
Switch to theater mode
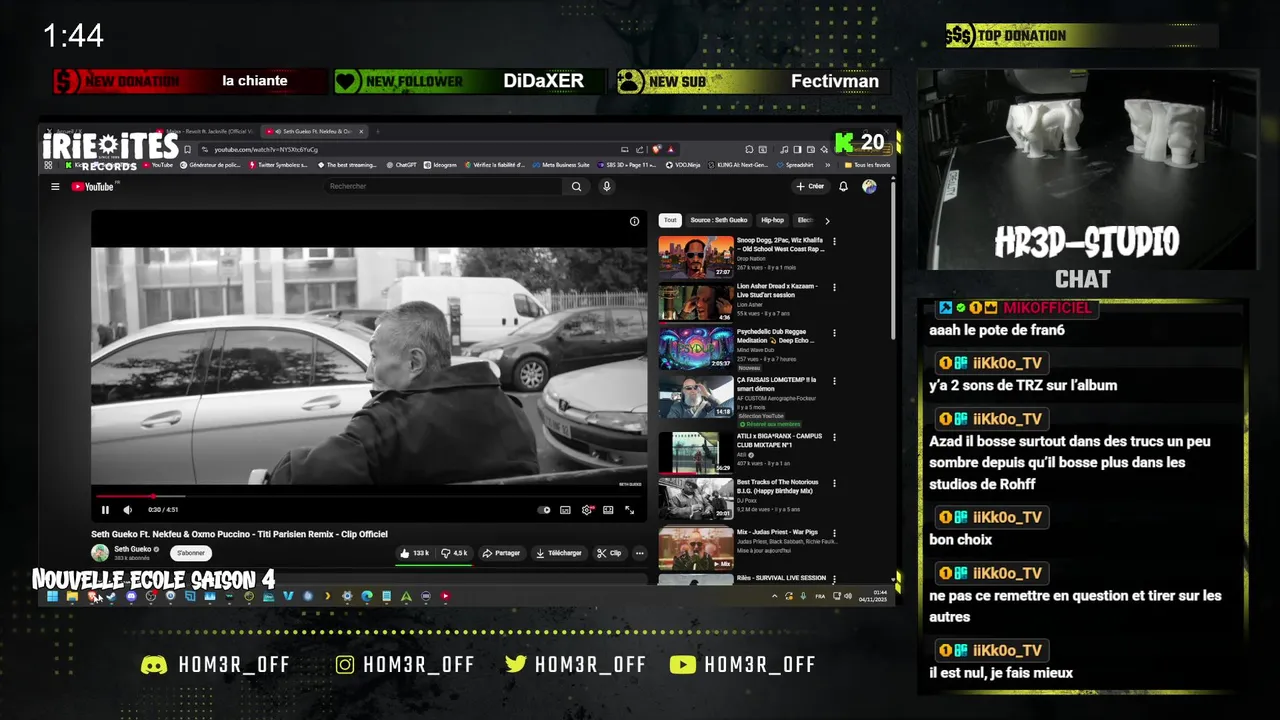pos(608,510)
